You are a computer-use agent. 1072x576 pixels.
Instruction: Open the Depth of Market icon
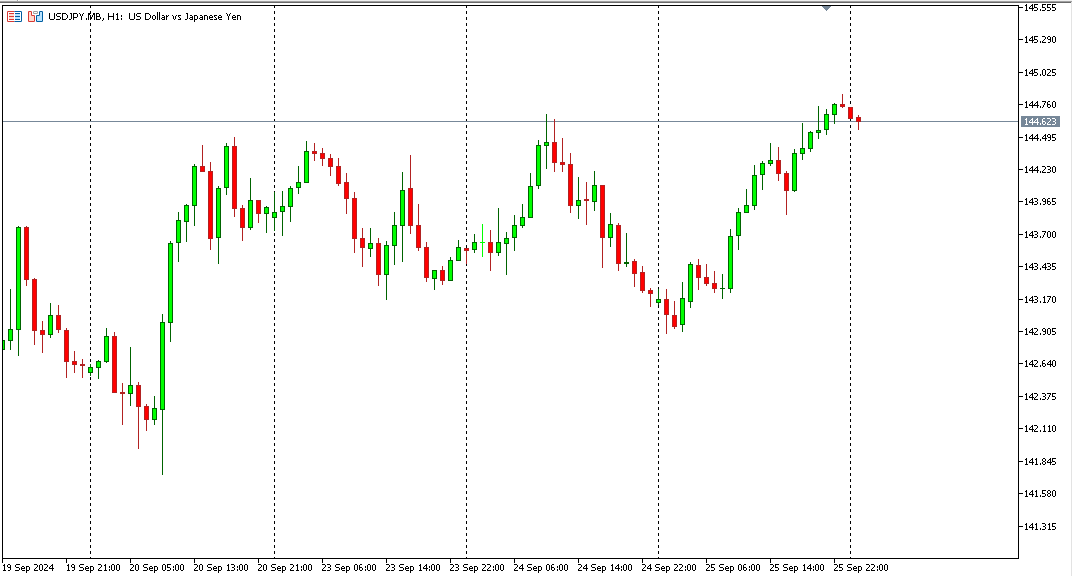[14, 16]
